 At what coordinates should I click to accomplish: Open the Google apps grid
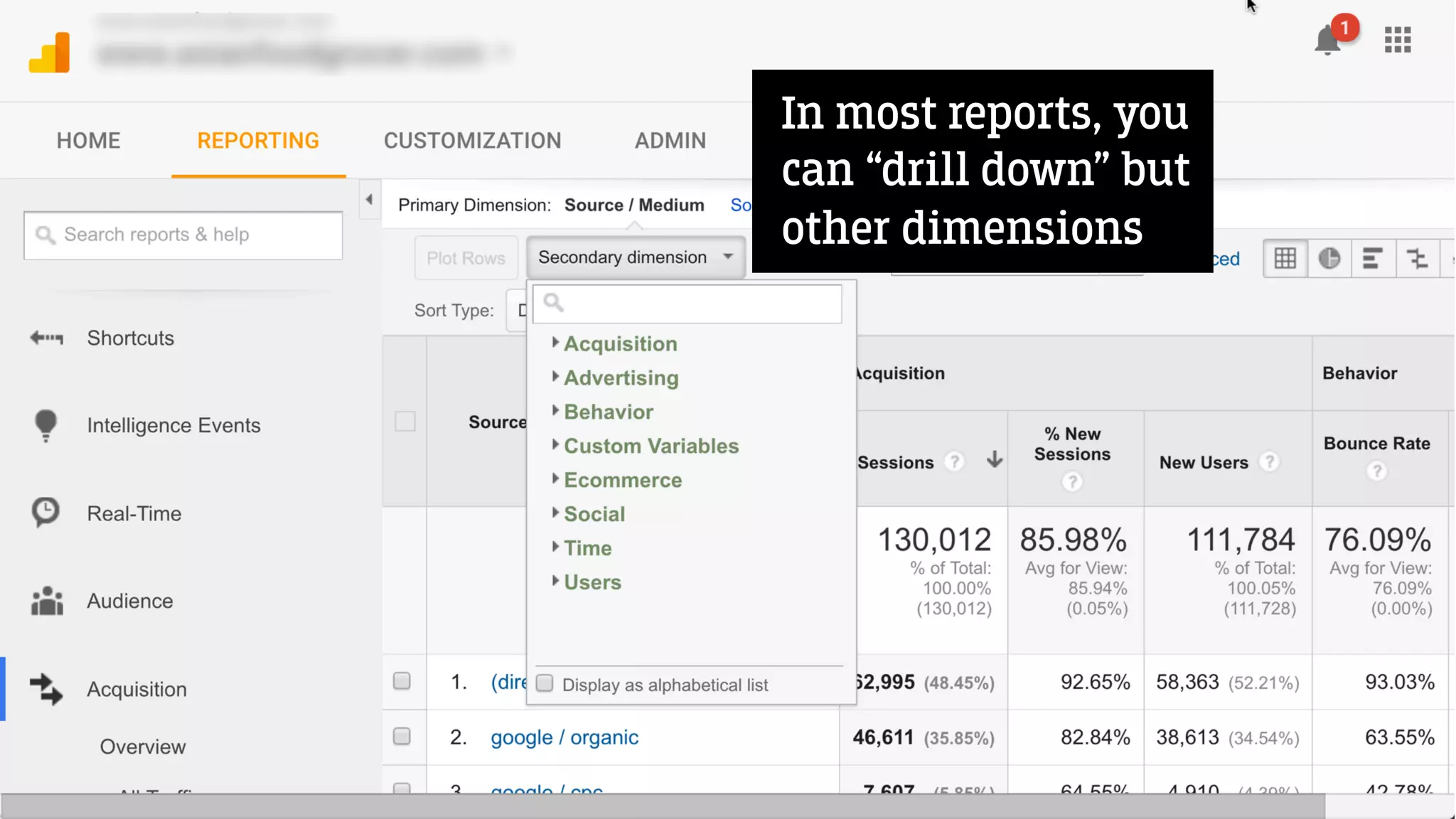point(1398,40)
